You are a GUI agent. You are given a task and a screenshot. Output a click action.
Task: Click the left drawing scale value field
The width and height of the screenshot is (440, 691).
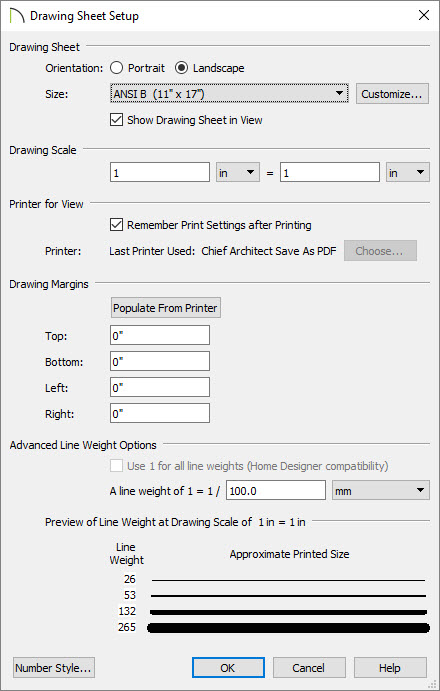(160, 172)
